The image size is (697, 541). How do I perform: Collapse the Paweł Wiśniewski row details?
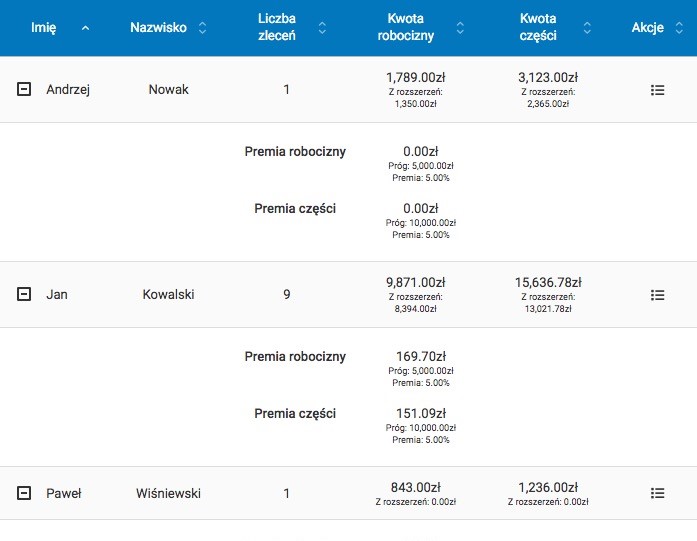(x=24, y=493)
